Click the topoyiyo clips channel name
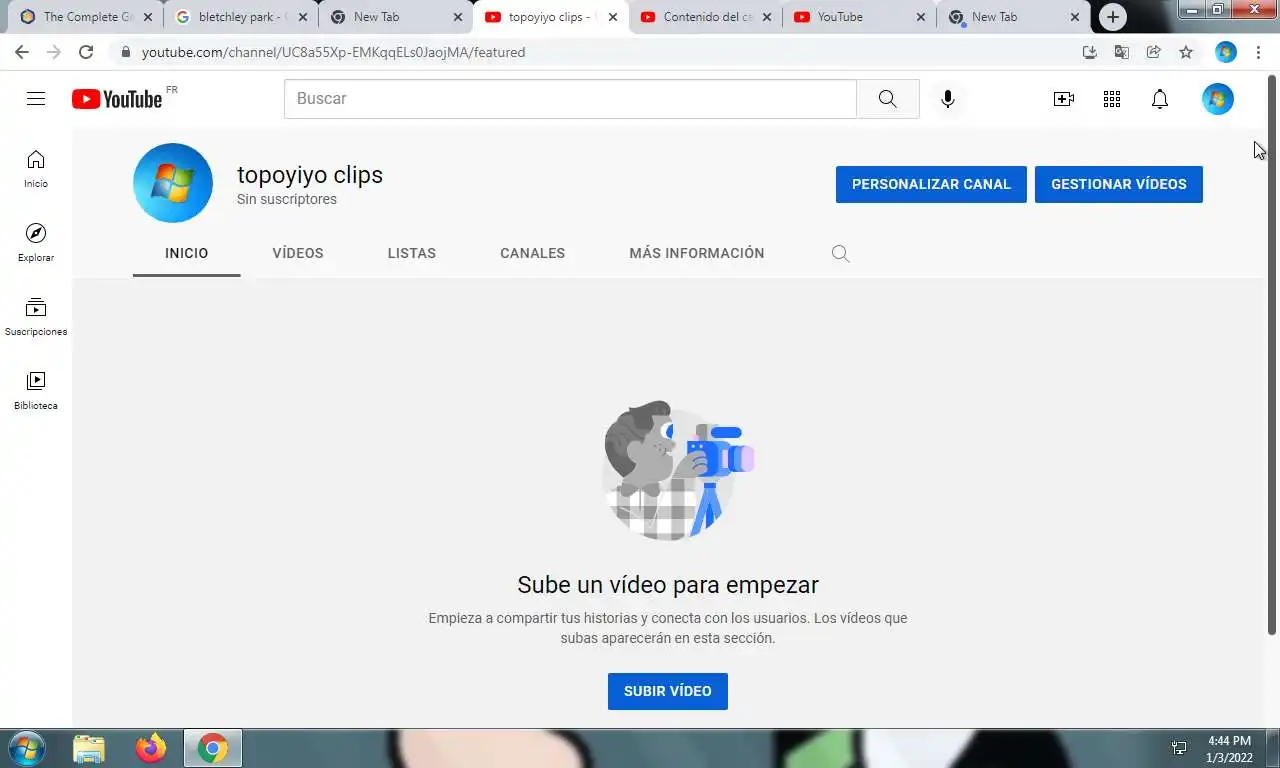The width and height of the screenshot is (1280, 768). (x=310, y=175)
